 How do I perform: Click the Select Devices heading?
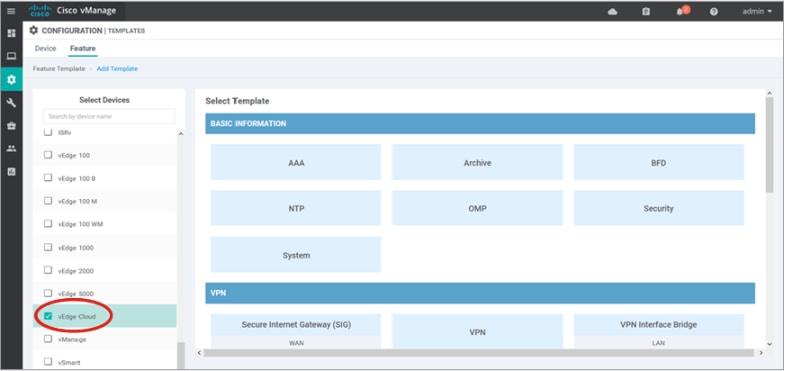[104, 100]
